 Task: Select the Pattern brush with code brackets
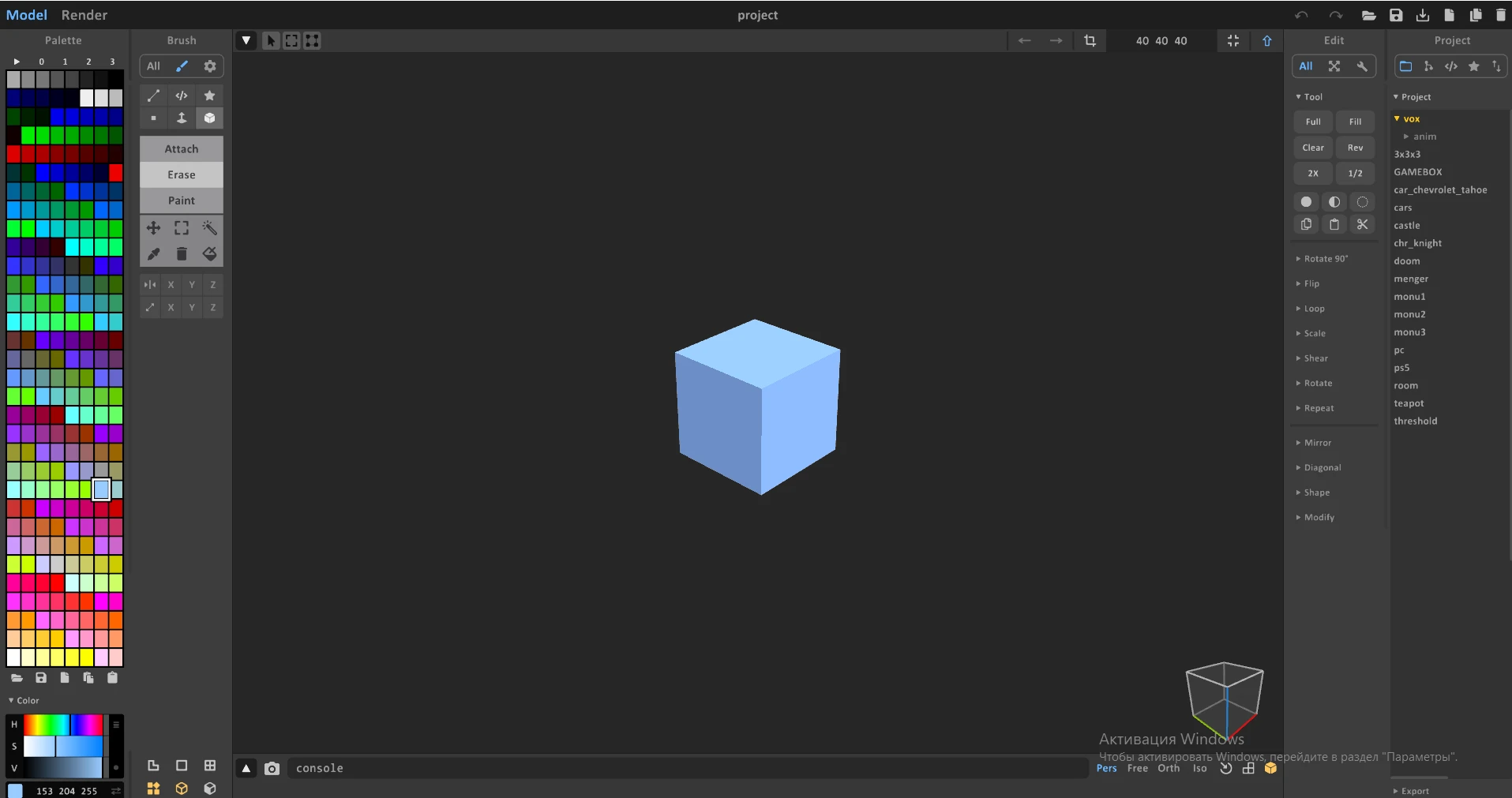(182, 96)
